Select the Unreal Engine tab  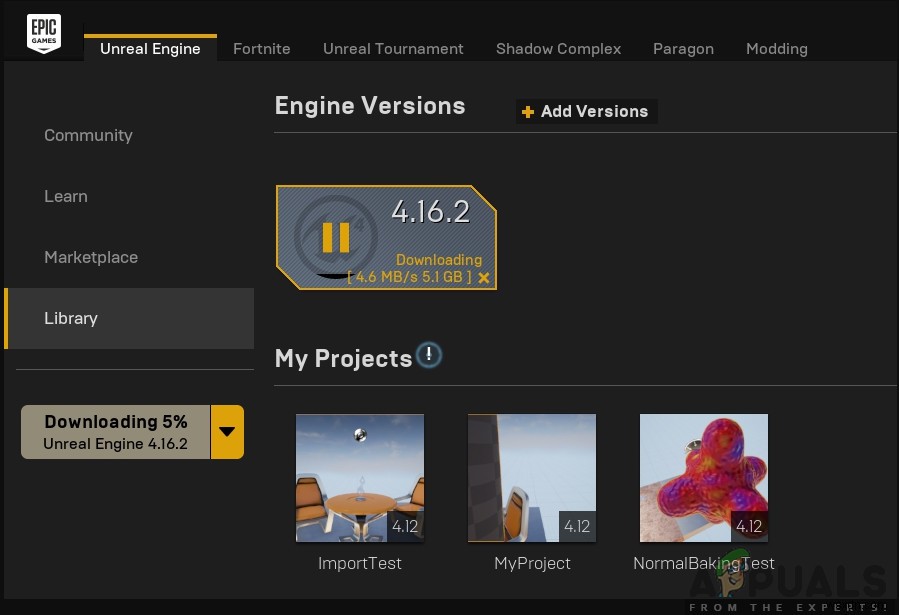pyautogui.click(x=150, y=48)
